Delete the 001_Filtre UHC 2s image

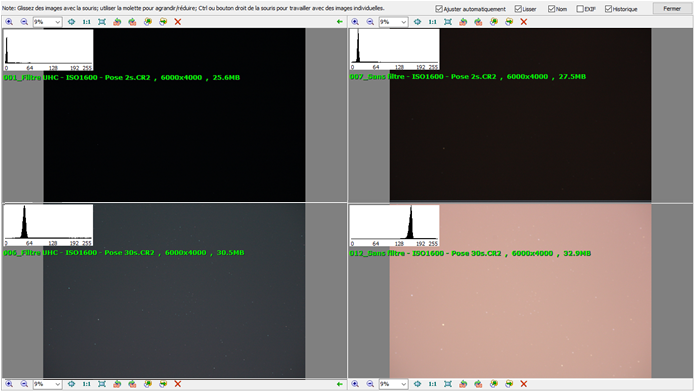[178, 22]
